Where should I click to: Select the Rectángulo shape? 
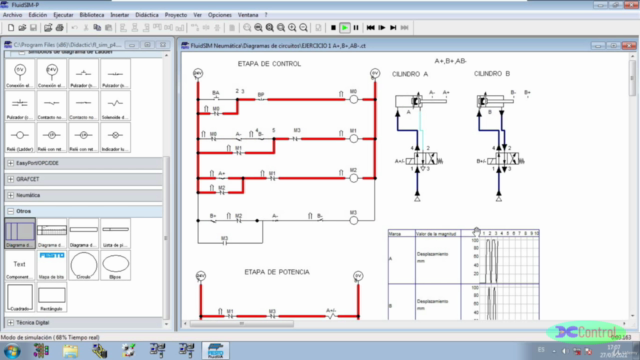(x=51, y=298)
